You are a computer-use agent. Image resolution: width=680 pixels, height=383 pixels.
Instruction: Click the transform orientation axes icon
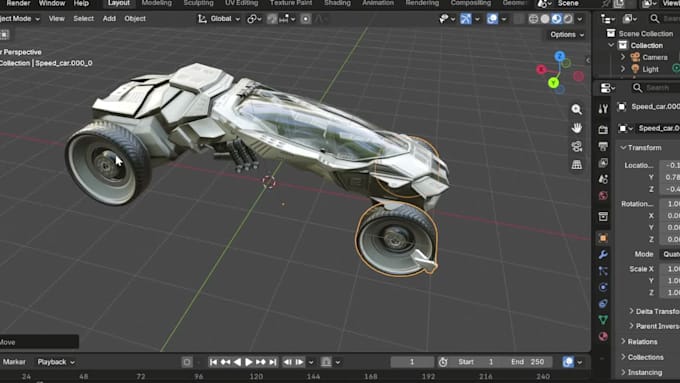[202, 19]
